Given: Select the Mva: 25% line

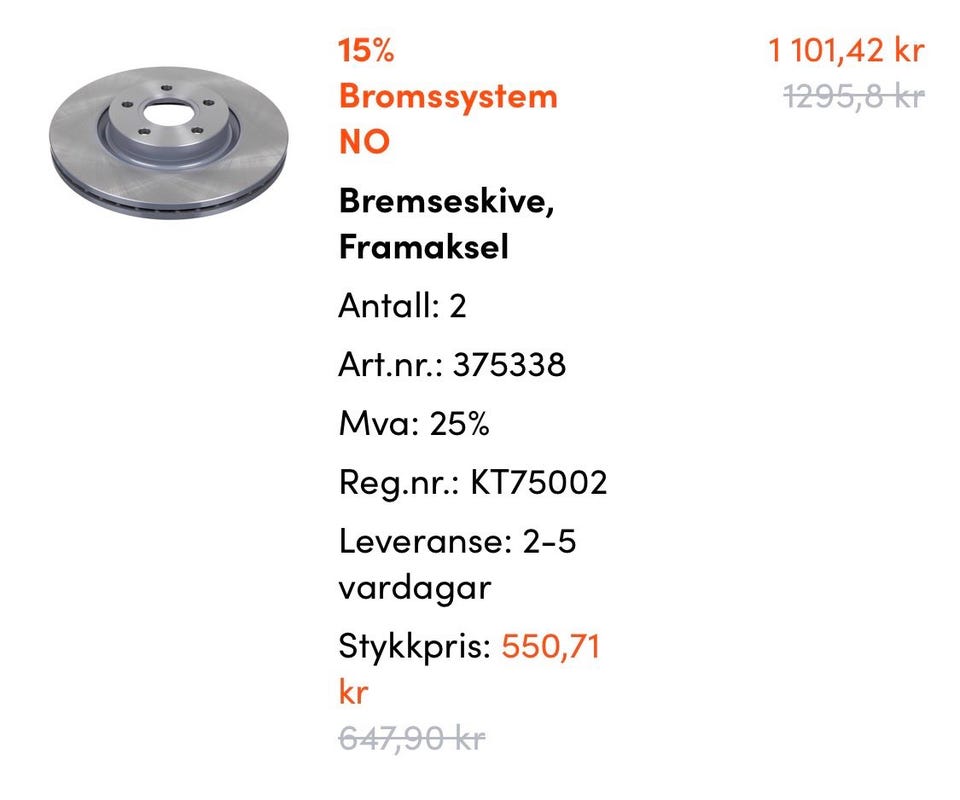Looking at the screenshot, I should tap(414, 423).
